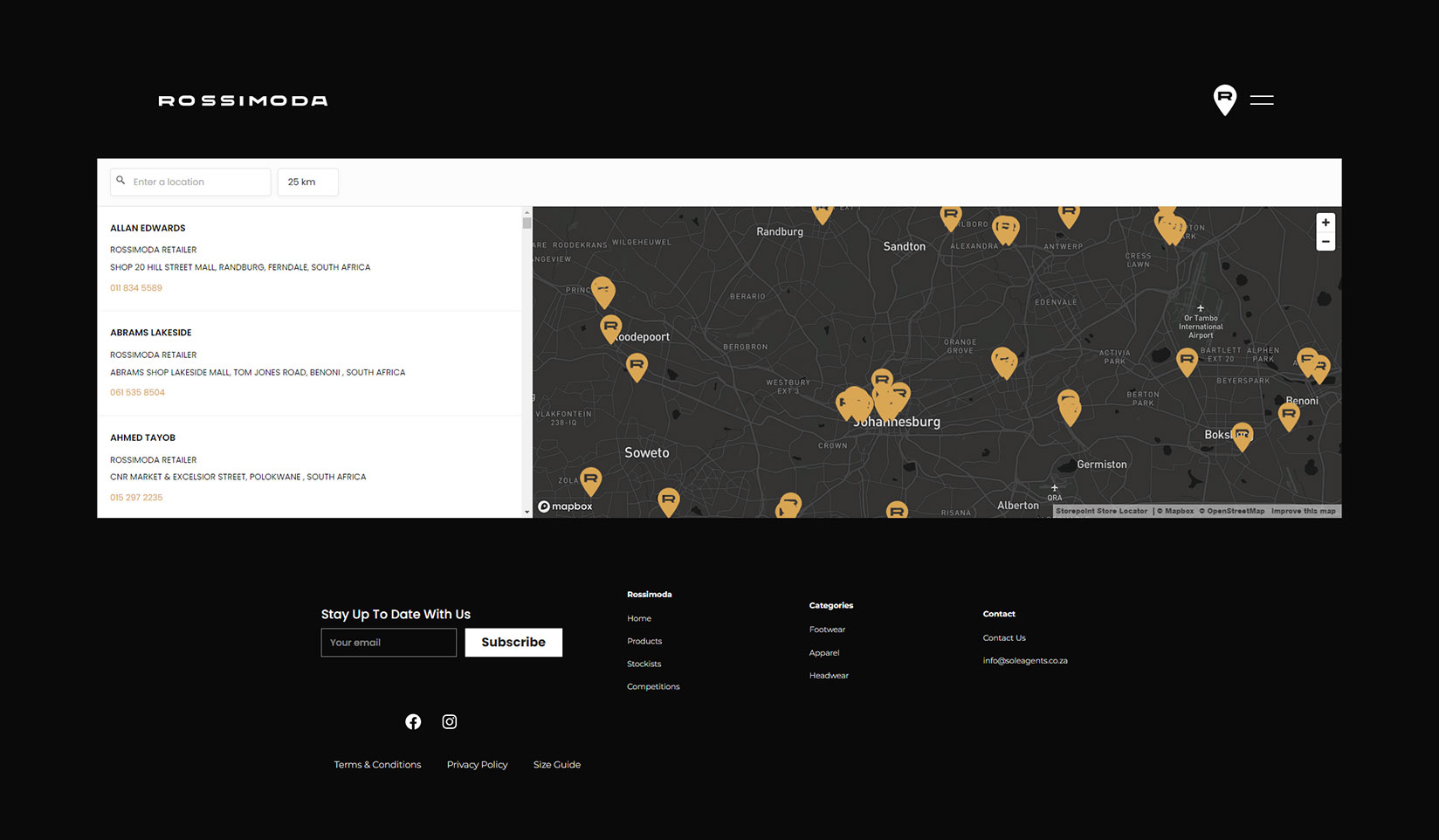The width and height of the screenshot is (1439, 840).
Task: Call Allan Edwards at 011 834 5589
Action: [x=136, y=288]
